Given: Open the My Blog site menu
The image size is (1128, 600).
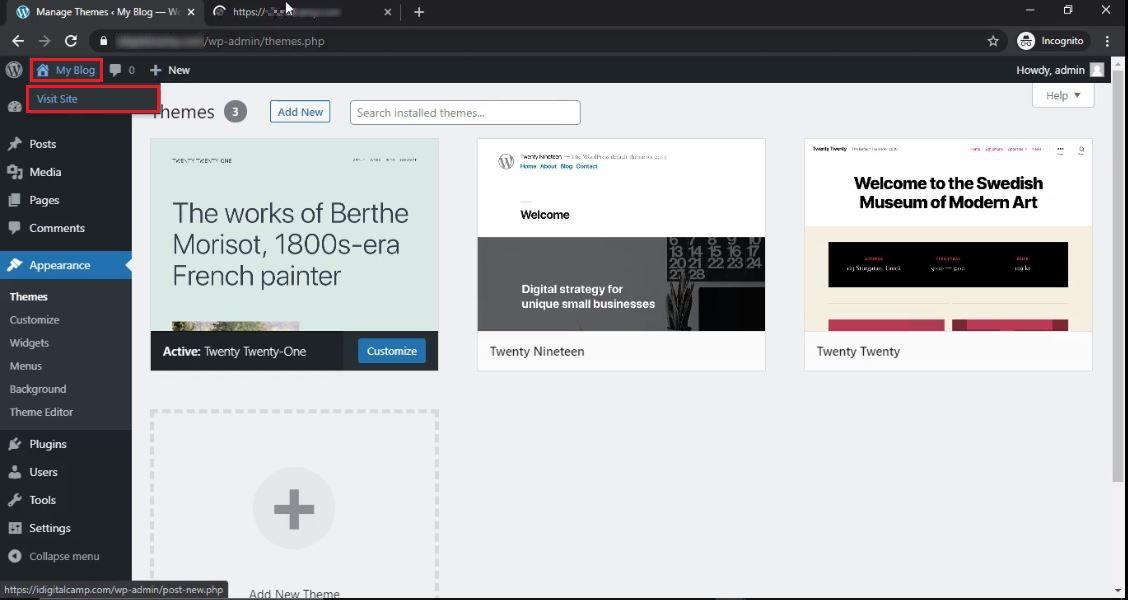Looking at the screenshot, I should (66, 70).
